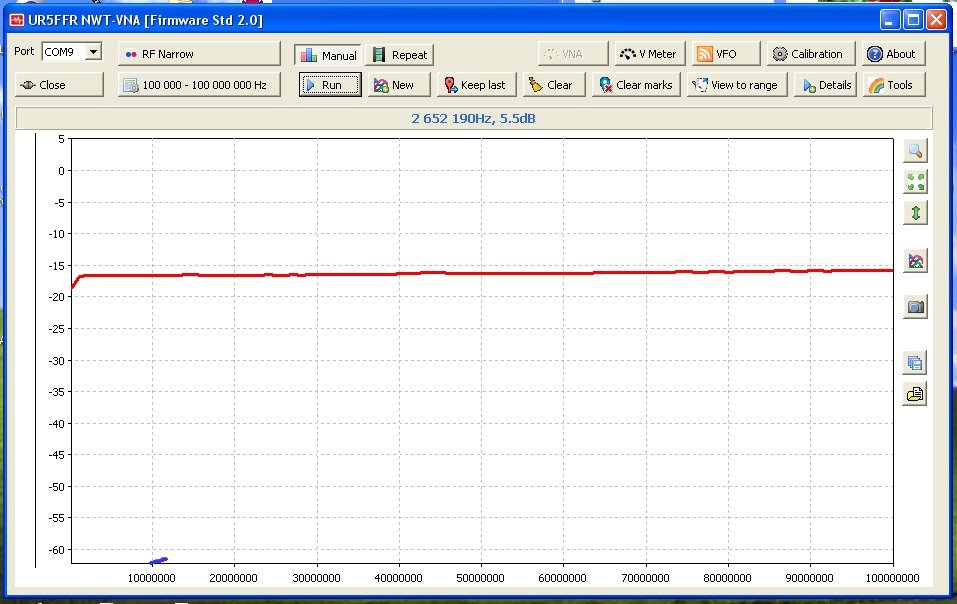Click the green fit-to-window arrows icon
This screenshot has width=957, height=604.
(x=914, y=181)
